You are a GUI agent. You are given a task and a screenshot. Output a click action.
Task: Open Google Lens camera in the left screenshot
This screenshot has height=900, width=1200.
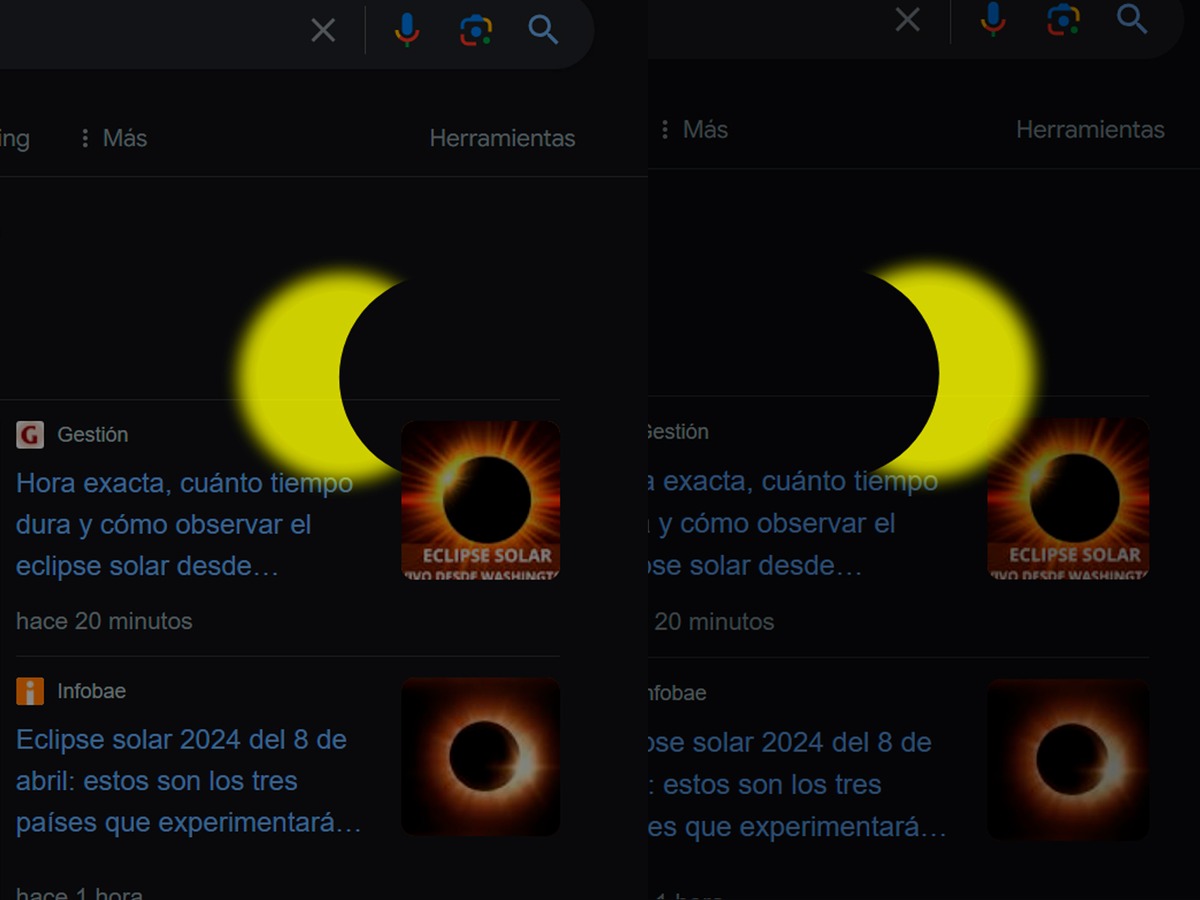coord(476,31)
